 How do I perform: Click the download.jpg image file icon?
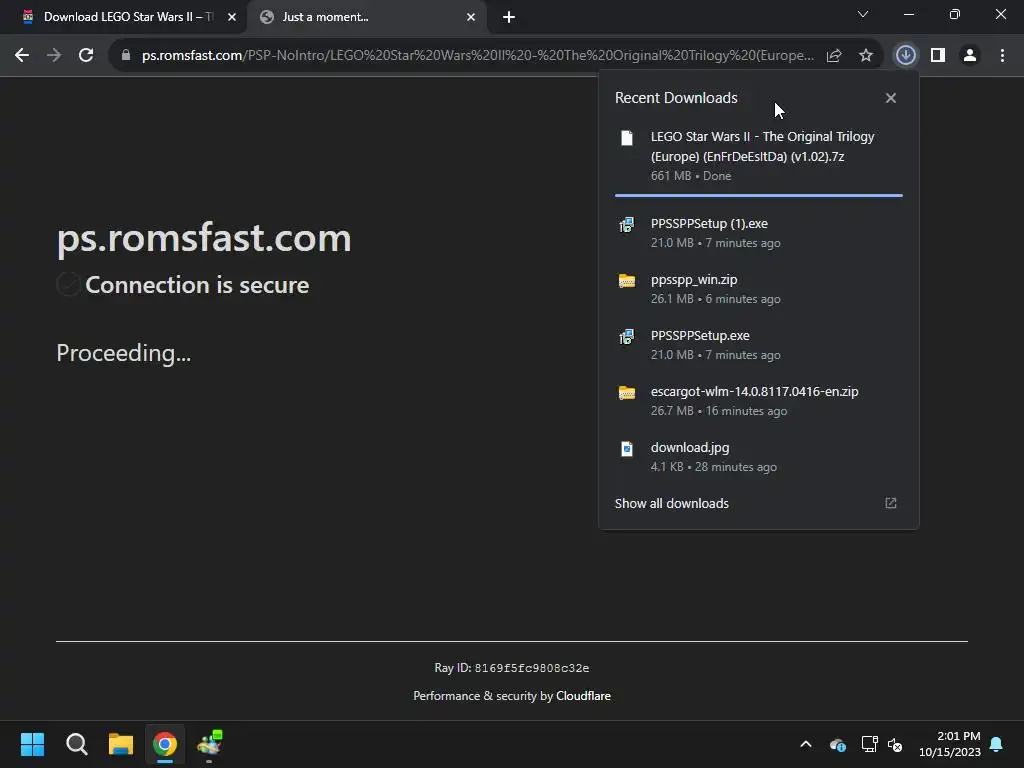[x=627, y=449]
